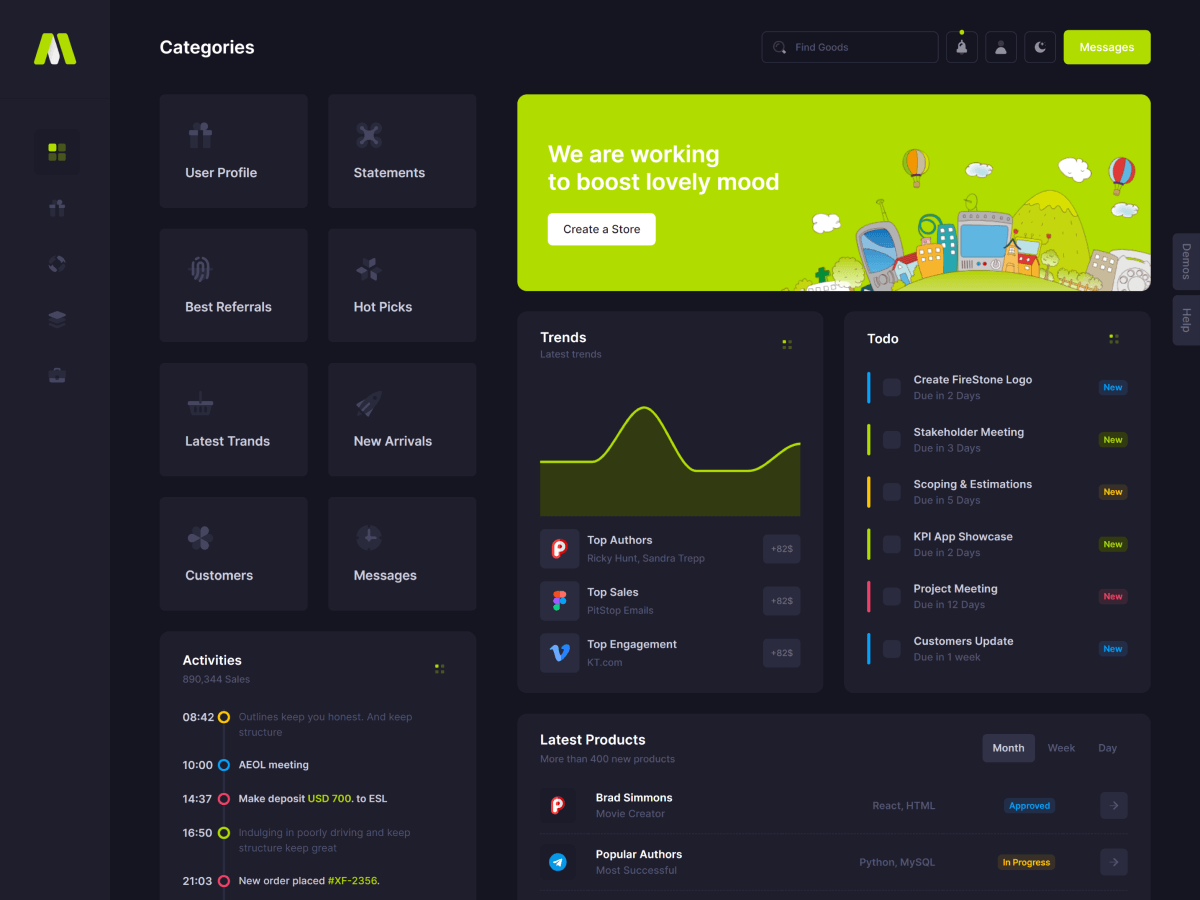Open the user account icon in header

[1001, 47]
